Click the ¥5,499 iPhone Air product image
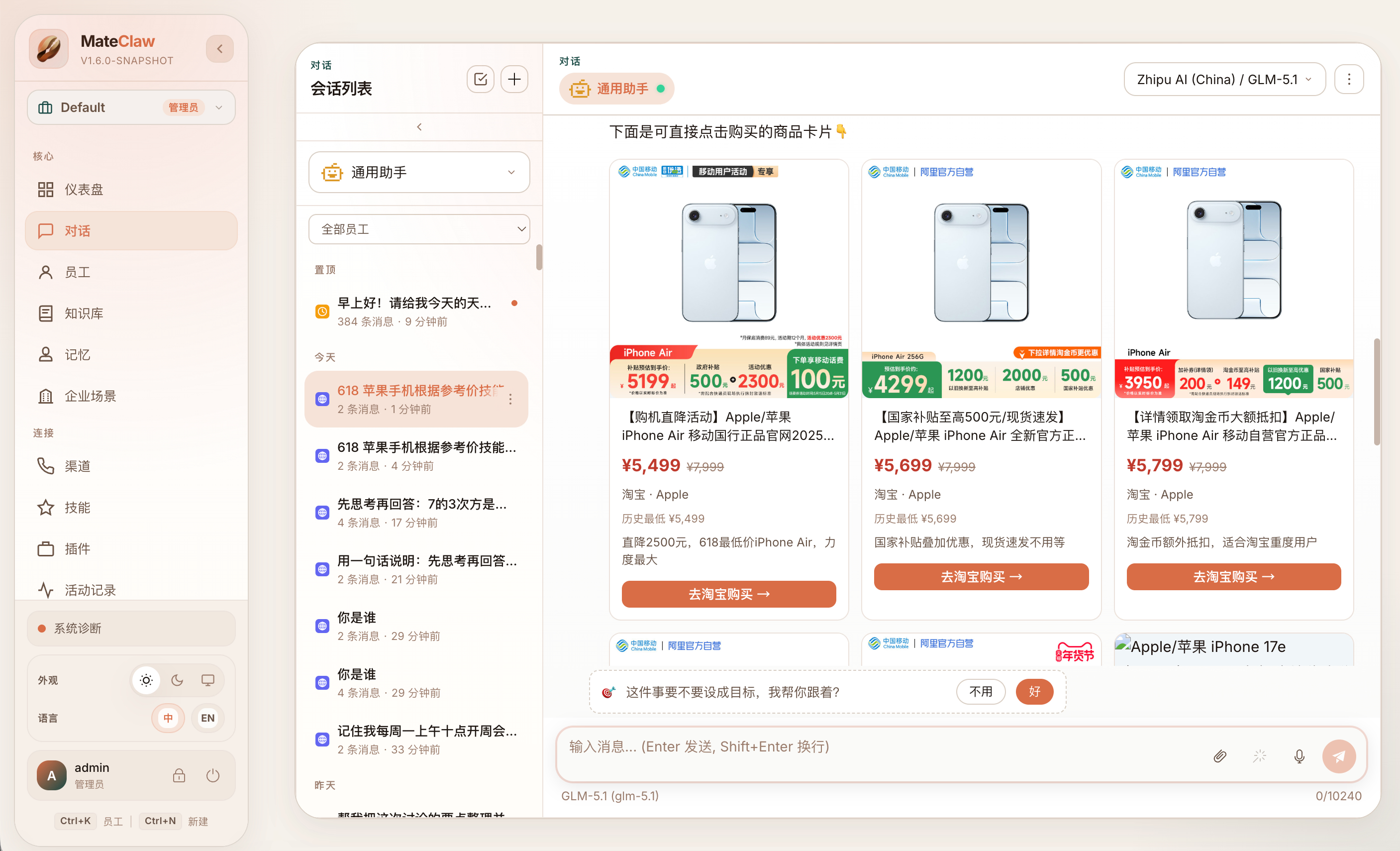Screen dimensions: 1400x851 [x=729, y=280]
